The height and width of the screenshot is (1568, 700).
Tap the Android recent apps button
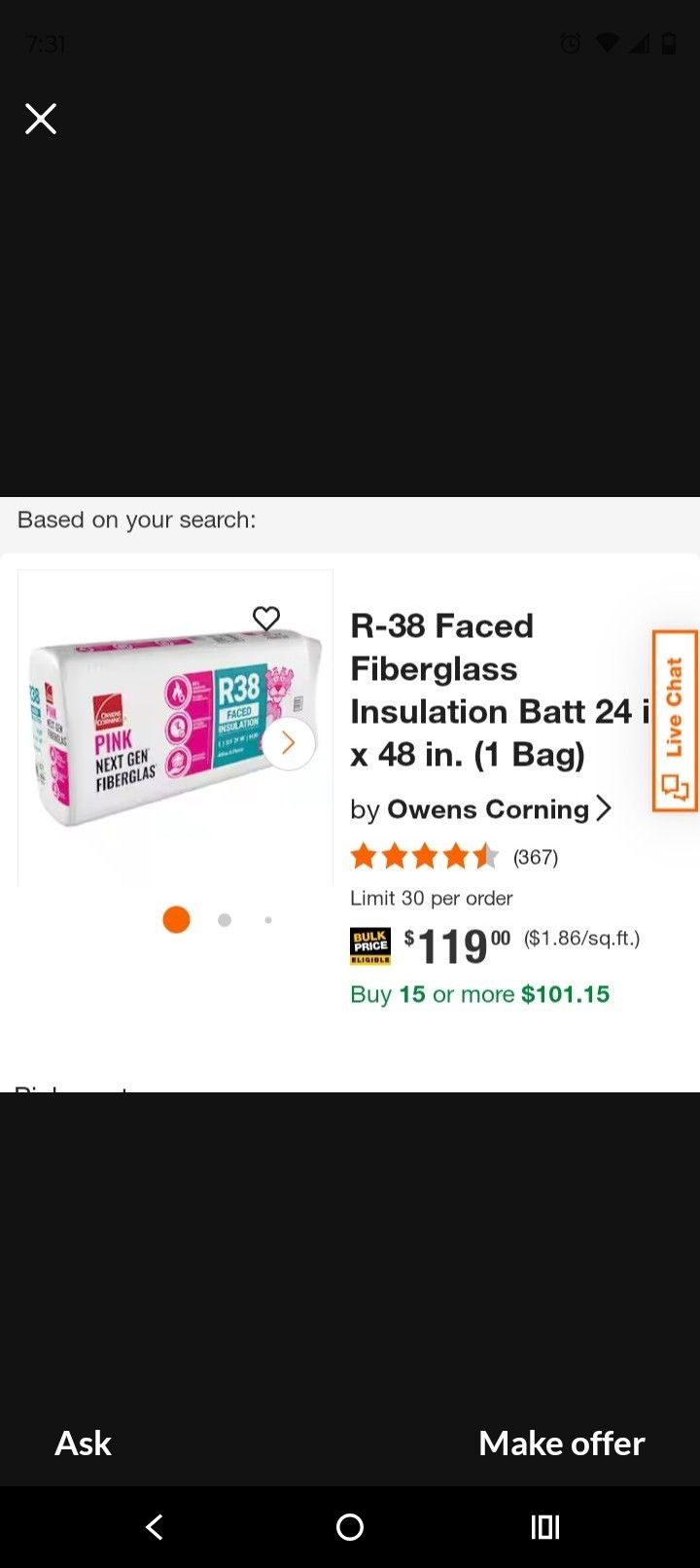pos(545,1527)
